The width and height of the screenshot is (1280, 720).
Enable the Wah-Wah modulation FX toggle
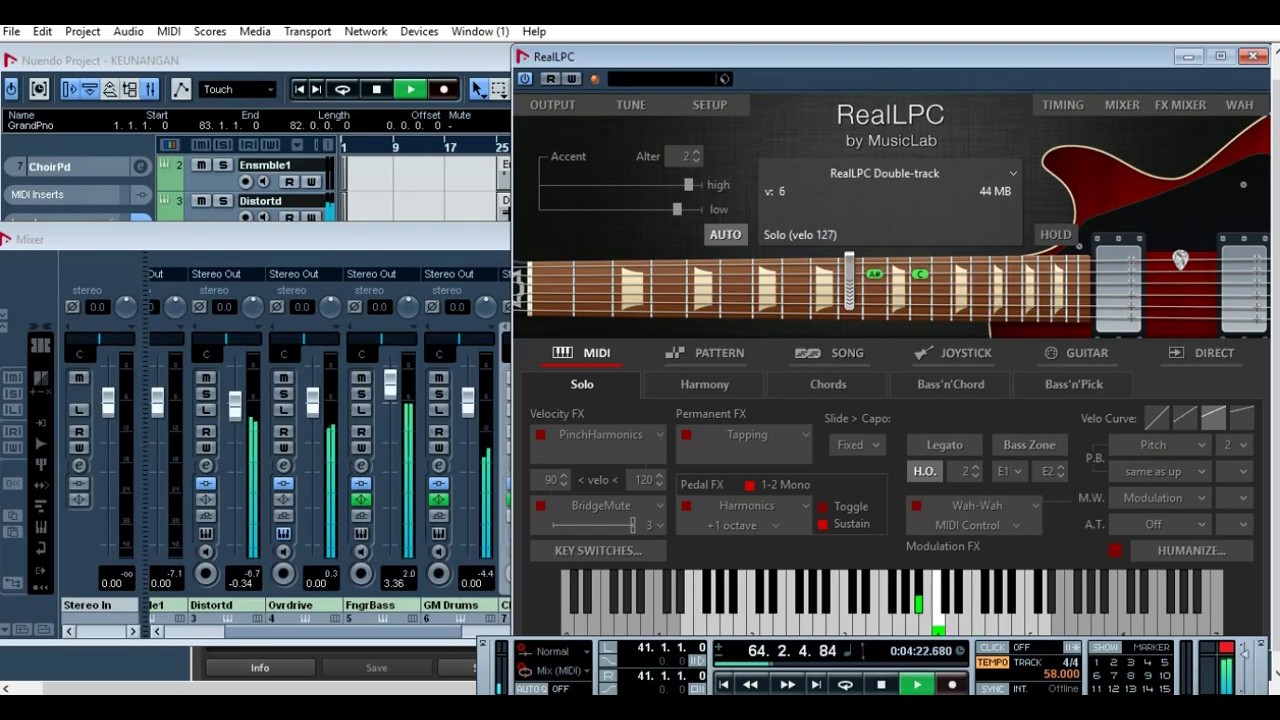[x=916, y=506]
